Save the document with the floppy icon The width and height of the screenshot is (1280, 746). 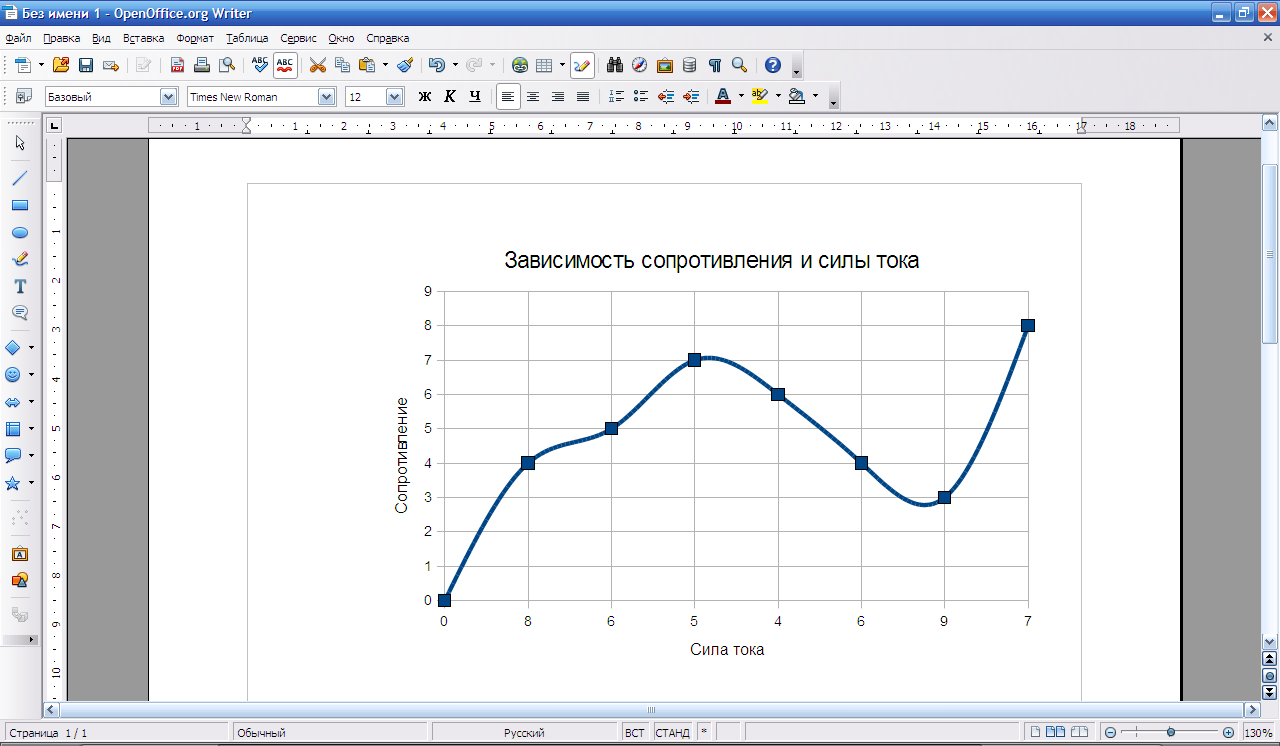click(x=86, y=65)
